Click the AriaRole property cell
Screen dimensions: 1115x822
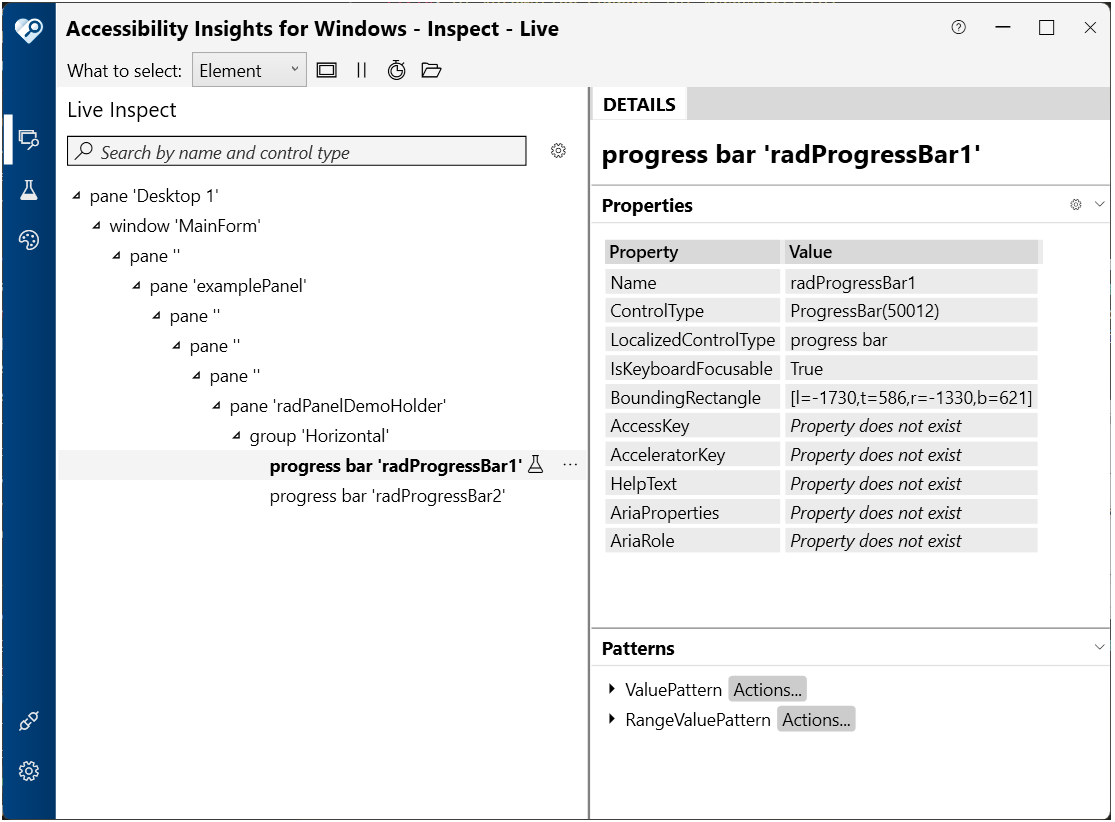click(692, 540)
